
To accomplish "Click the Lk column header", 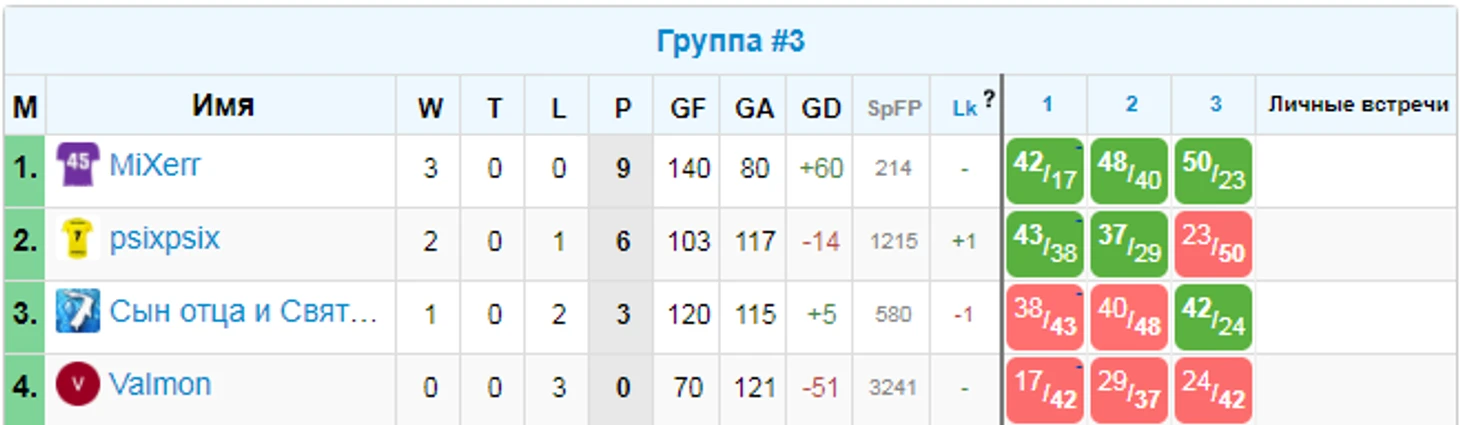I will pyautogui.click(x=964, y=109).
